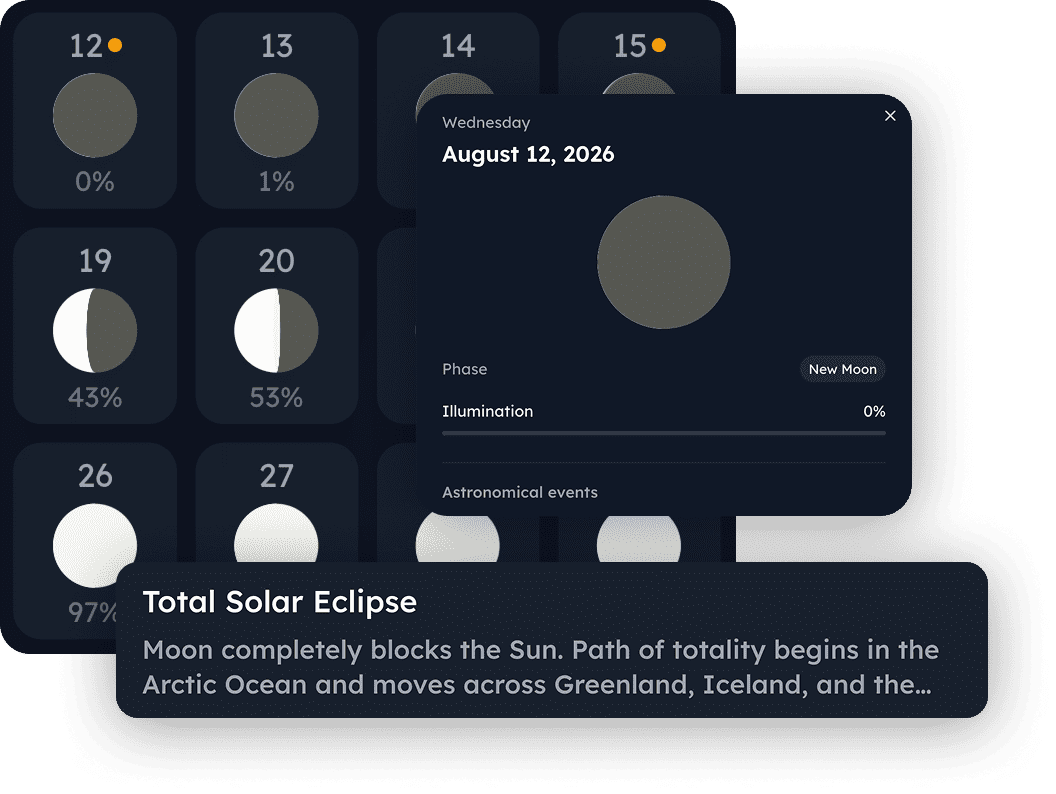This screenshot has width=1056, height=794.
Task: Click the 53% illumination text on day 20
Action: coord(276,397)
